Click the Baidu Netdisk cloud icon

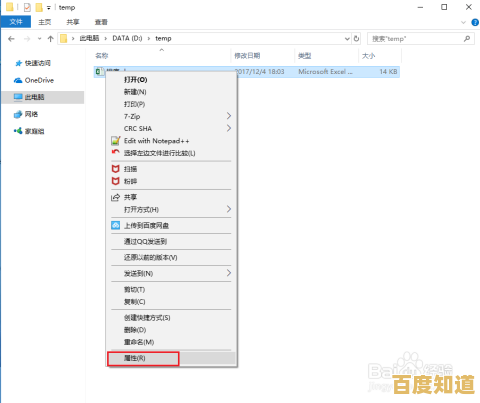pos(115,226)
